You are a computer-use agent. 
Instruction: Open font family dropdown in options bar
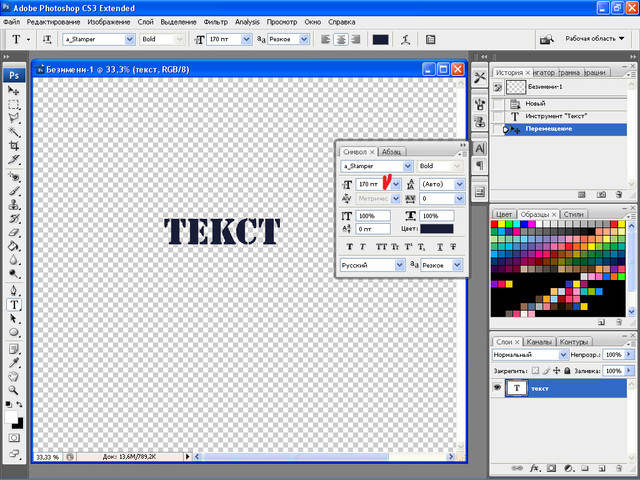pyautogui.click(x=130, y=39)
